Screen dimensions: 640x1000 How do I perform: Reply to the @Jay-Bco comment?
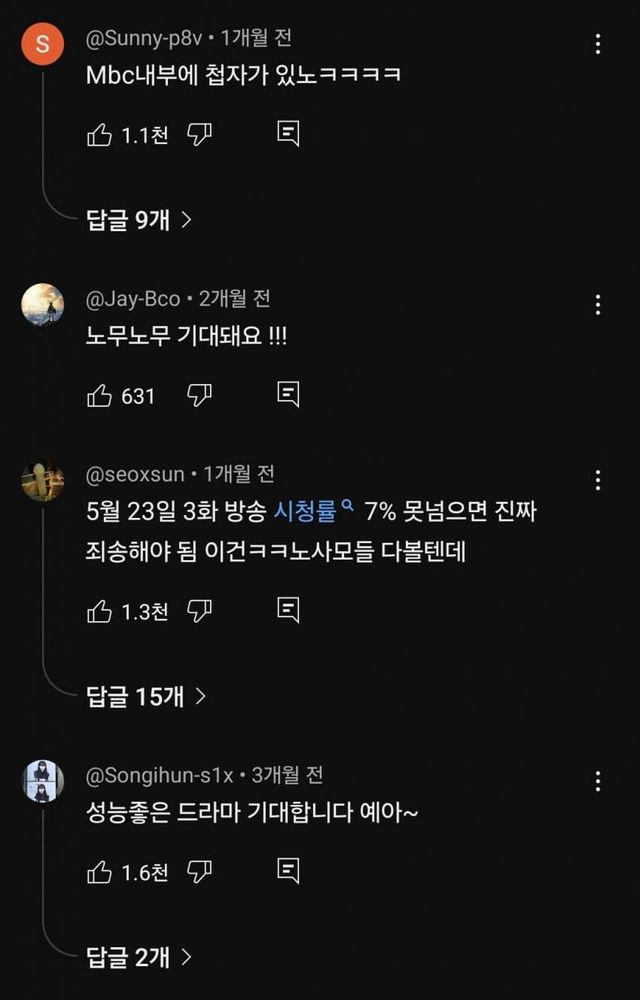pyautogui.click(x=288, y=396)
